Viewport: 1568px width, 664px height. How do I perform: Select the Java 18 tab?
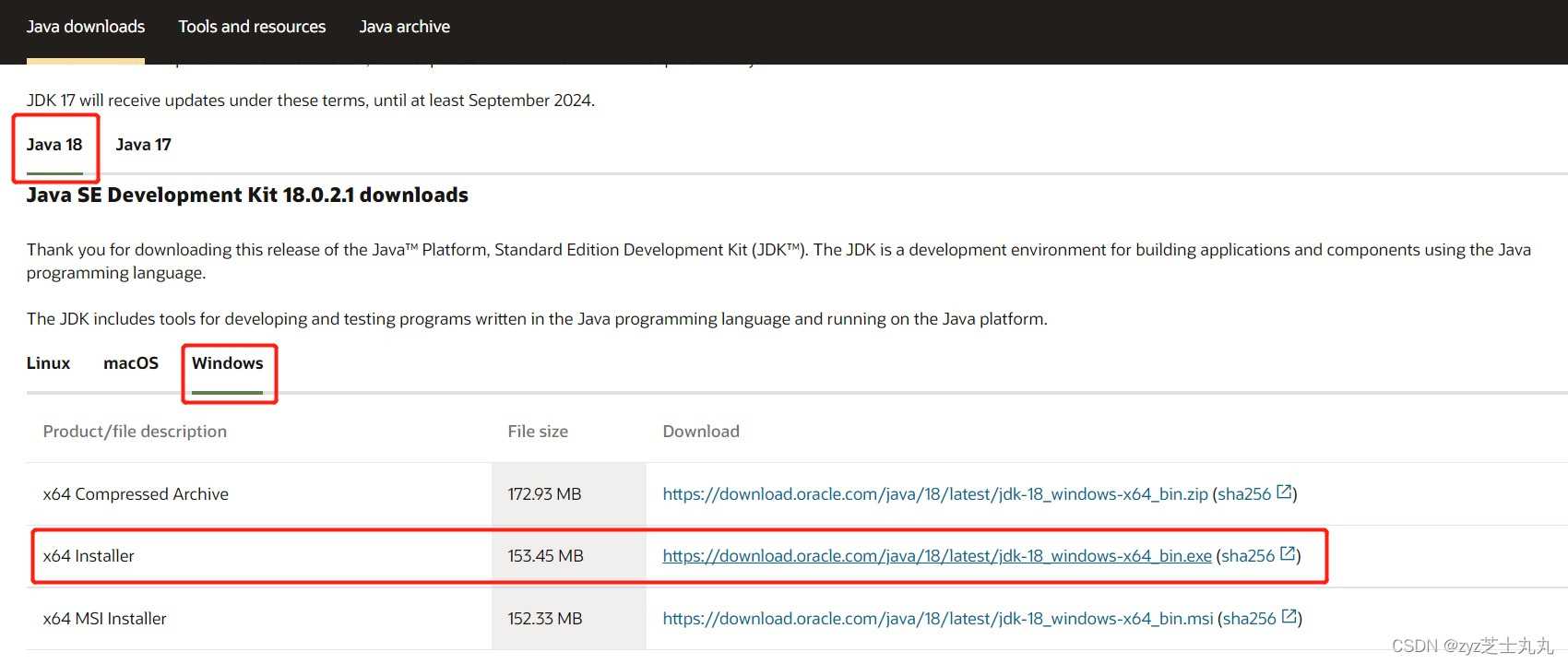click(x=54, y=145)
